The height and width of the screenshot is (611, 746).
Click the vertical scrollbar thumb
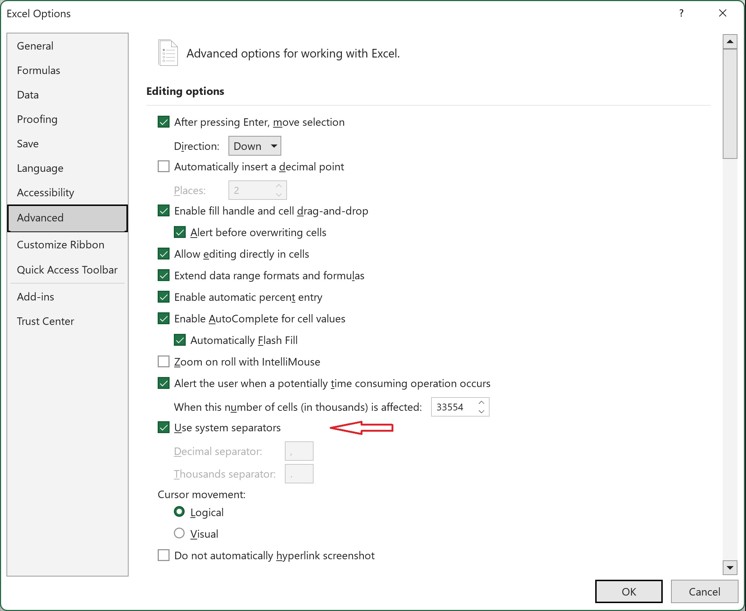click(730, 104)
